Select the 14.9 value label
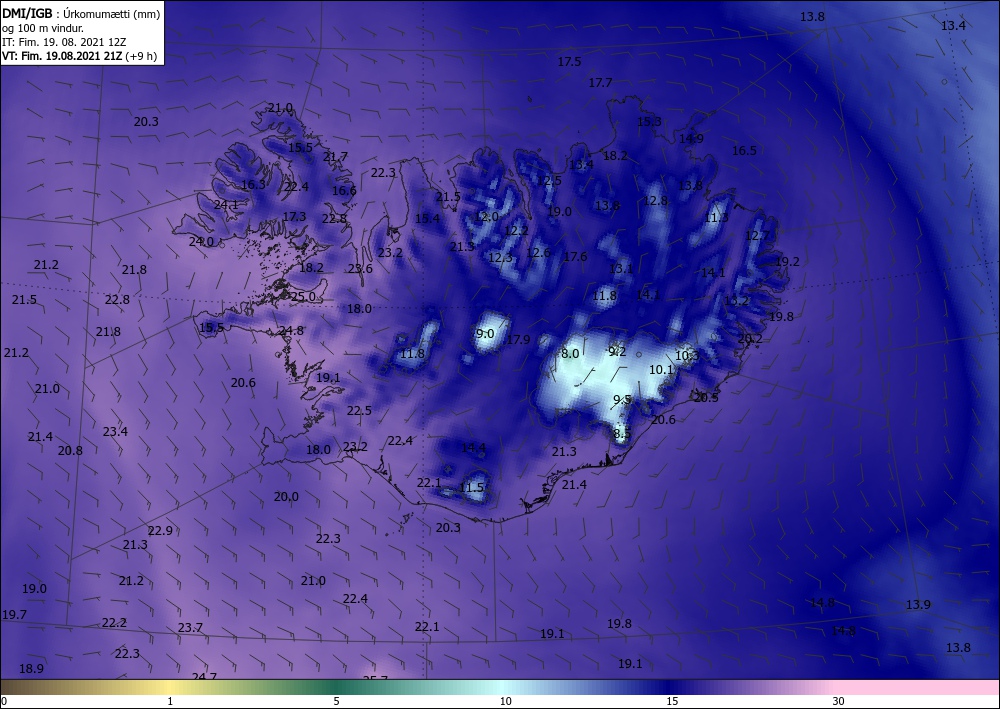This screenshot has width=1000, height=709. pyautogui.click(x=691, y=138)
